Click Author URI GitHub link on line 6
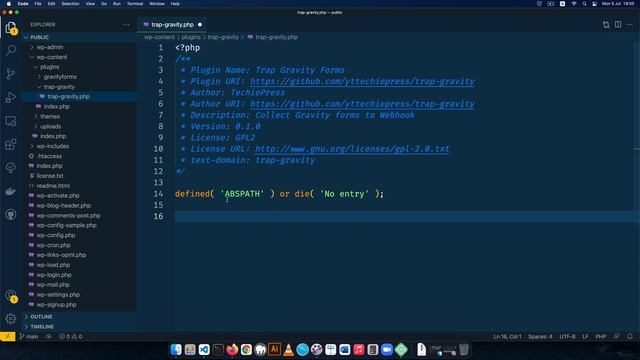Image resolution: width=640 pixels, height=360 pixels. click(362, 104)
